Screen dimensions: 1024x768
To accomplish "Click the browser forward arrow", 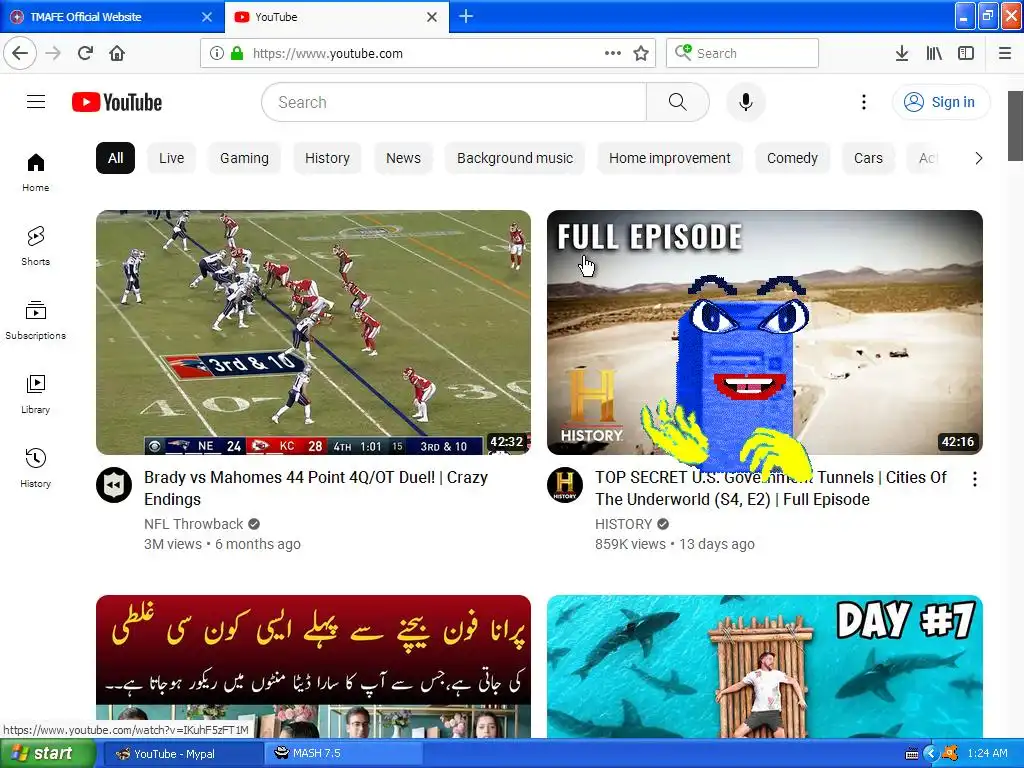I will pos(53,53).
